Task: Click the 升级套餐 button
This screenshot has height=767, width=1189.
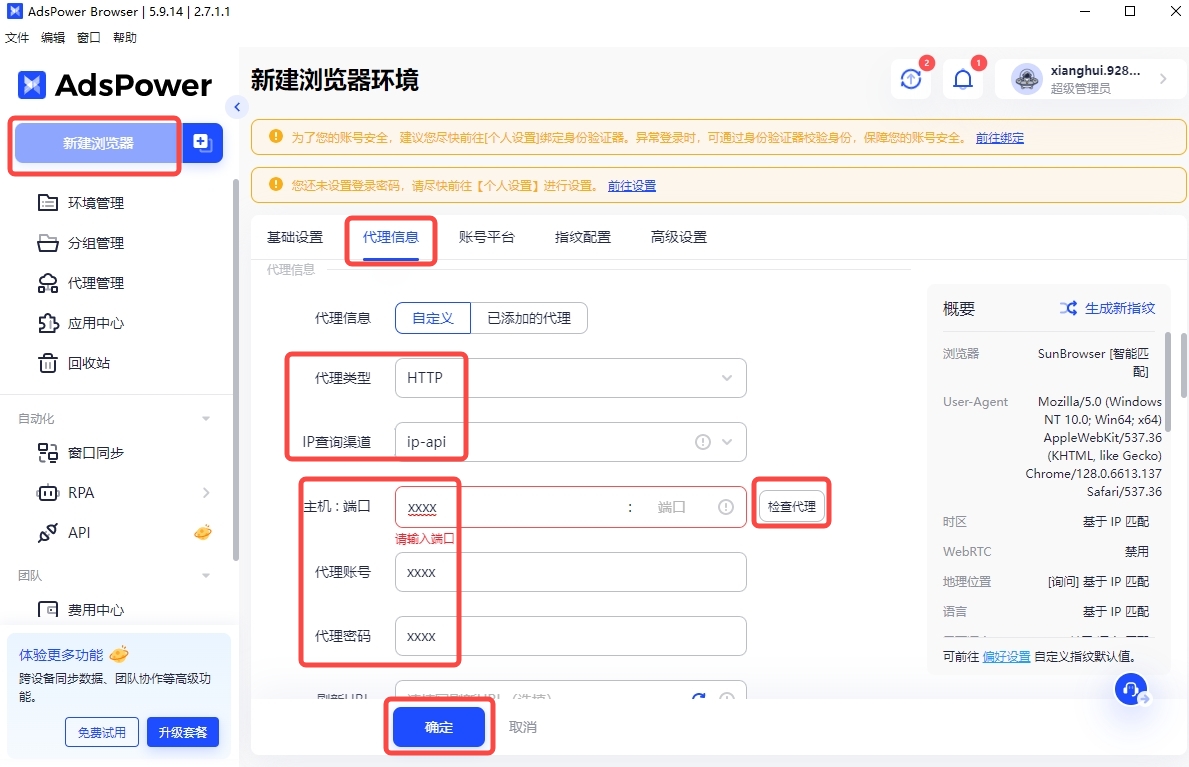Action: [x=183, y=732]
